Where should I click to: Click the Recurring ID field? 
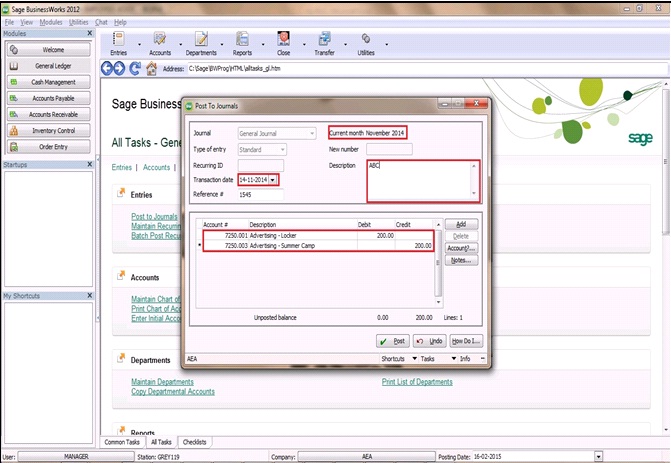(261, 165)
